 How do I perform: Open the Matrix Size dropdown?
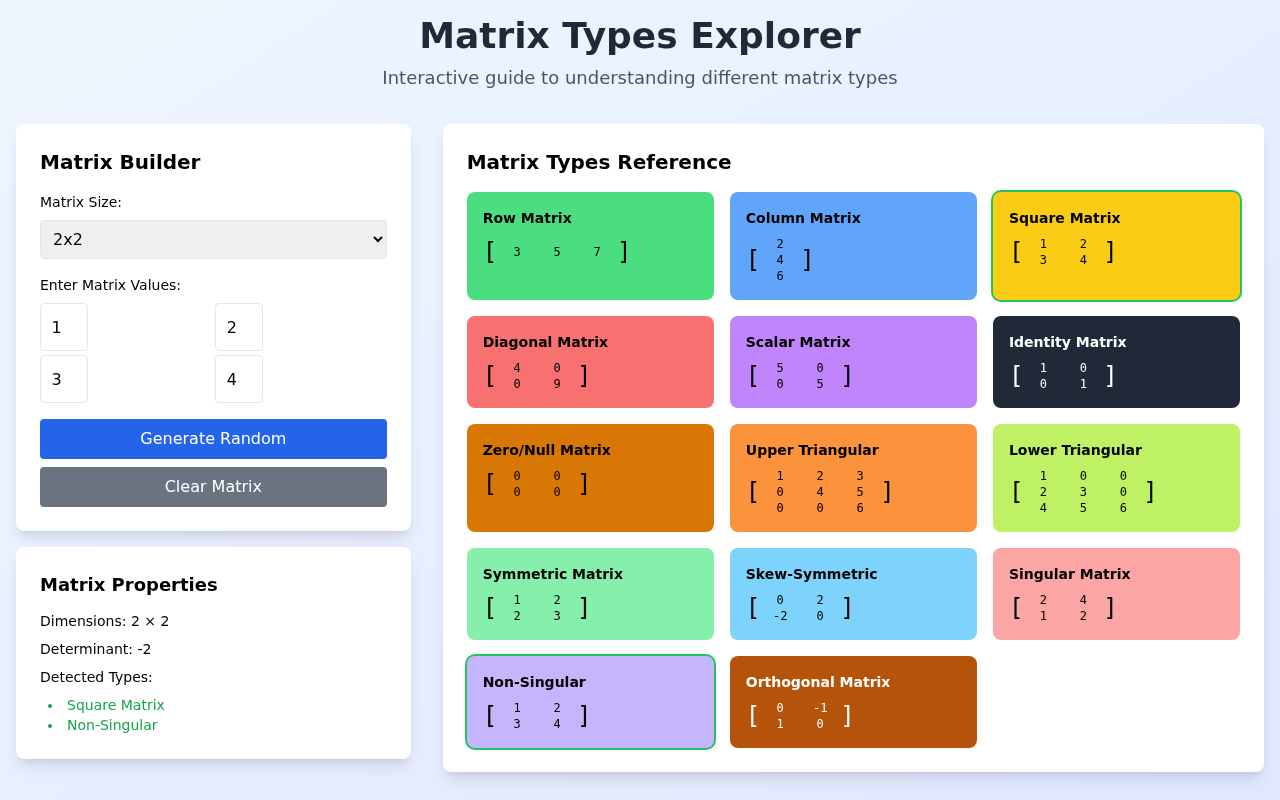pos(213,239)
